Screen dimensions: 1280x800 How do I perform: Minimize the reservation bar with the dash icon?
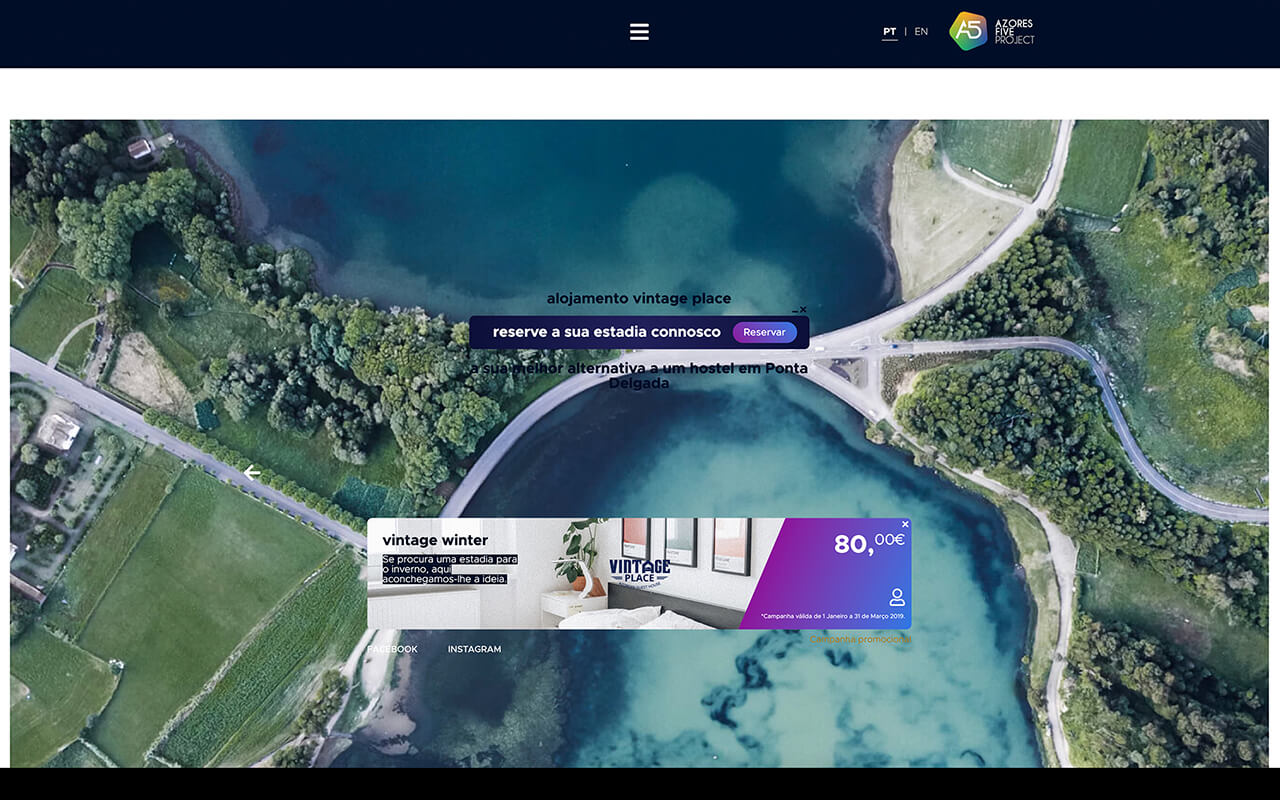click(x=795, y=312)
